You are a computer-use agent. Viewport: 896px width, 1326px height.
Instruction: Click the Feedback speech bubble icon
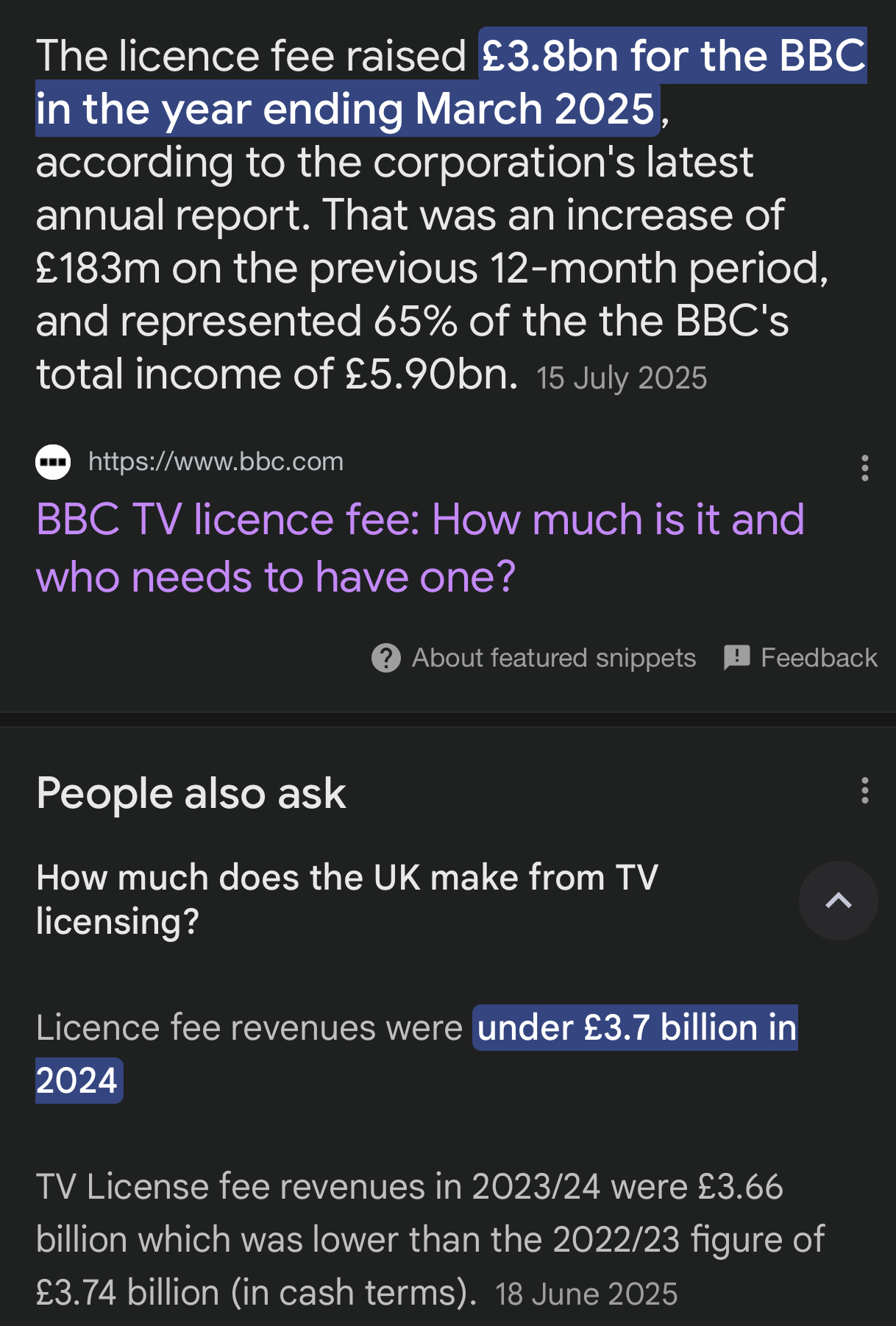(x=736, y=658)
